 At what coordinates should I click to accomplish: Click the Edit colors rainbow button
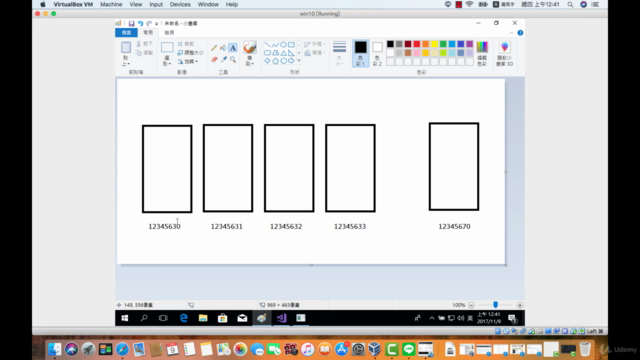[x=482, y=53]
